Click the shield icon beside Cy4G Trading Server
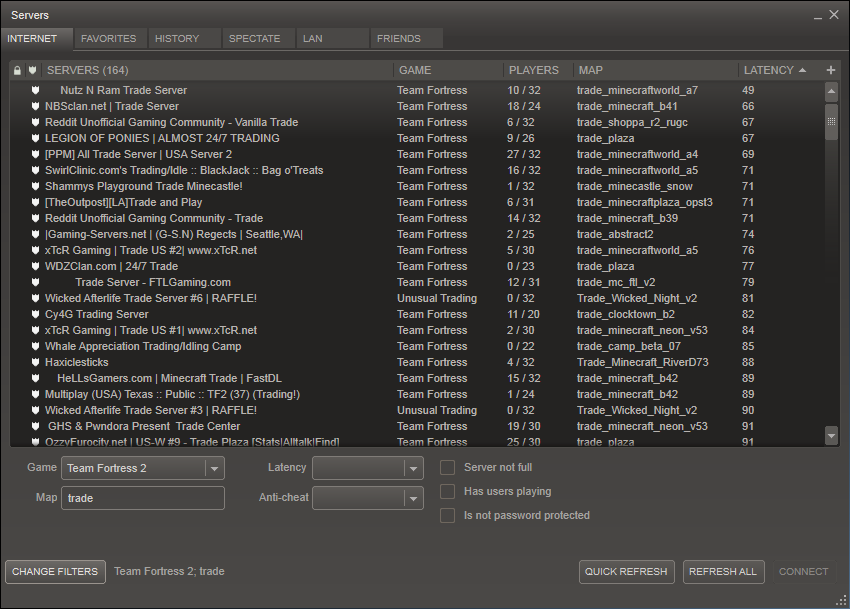Screen dimensions: 850x609 (35, 314)
